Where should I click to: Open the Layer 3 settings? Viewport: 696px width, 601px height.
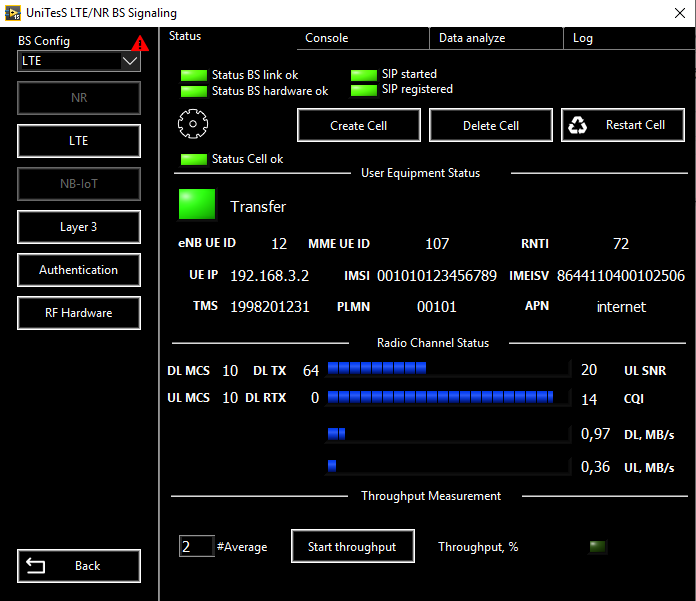79,227
